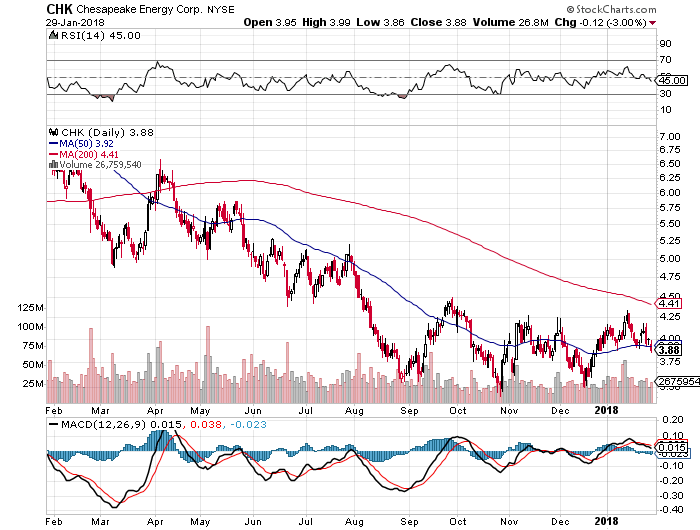Click the Chg -0.12 (-3.00%) value
700x530 pixels.
tap(600, 22)
